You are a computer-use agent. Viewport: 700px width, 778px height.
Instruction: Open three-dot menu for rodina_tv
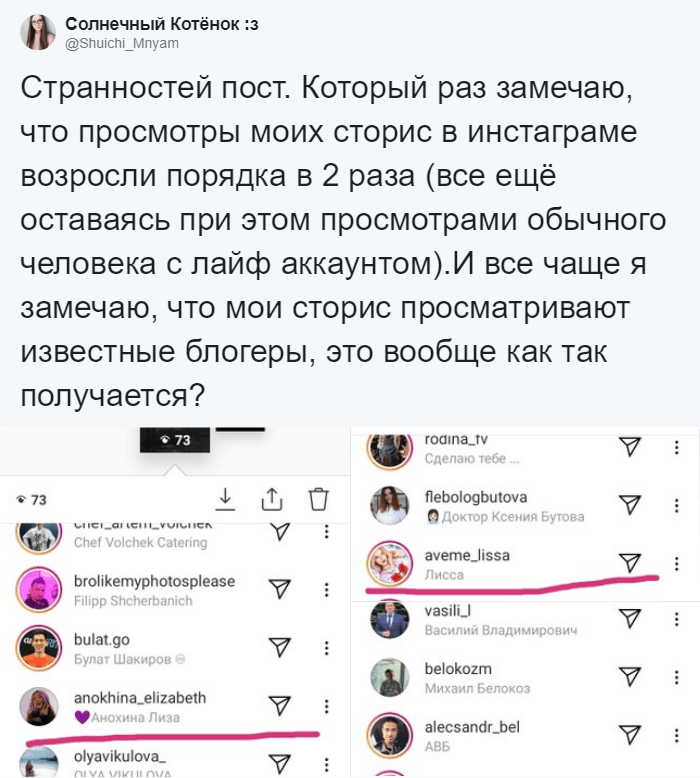(677, 448)
